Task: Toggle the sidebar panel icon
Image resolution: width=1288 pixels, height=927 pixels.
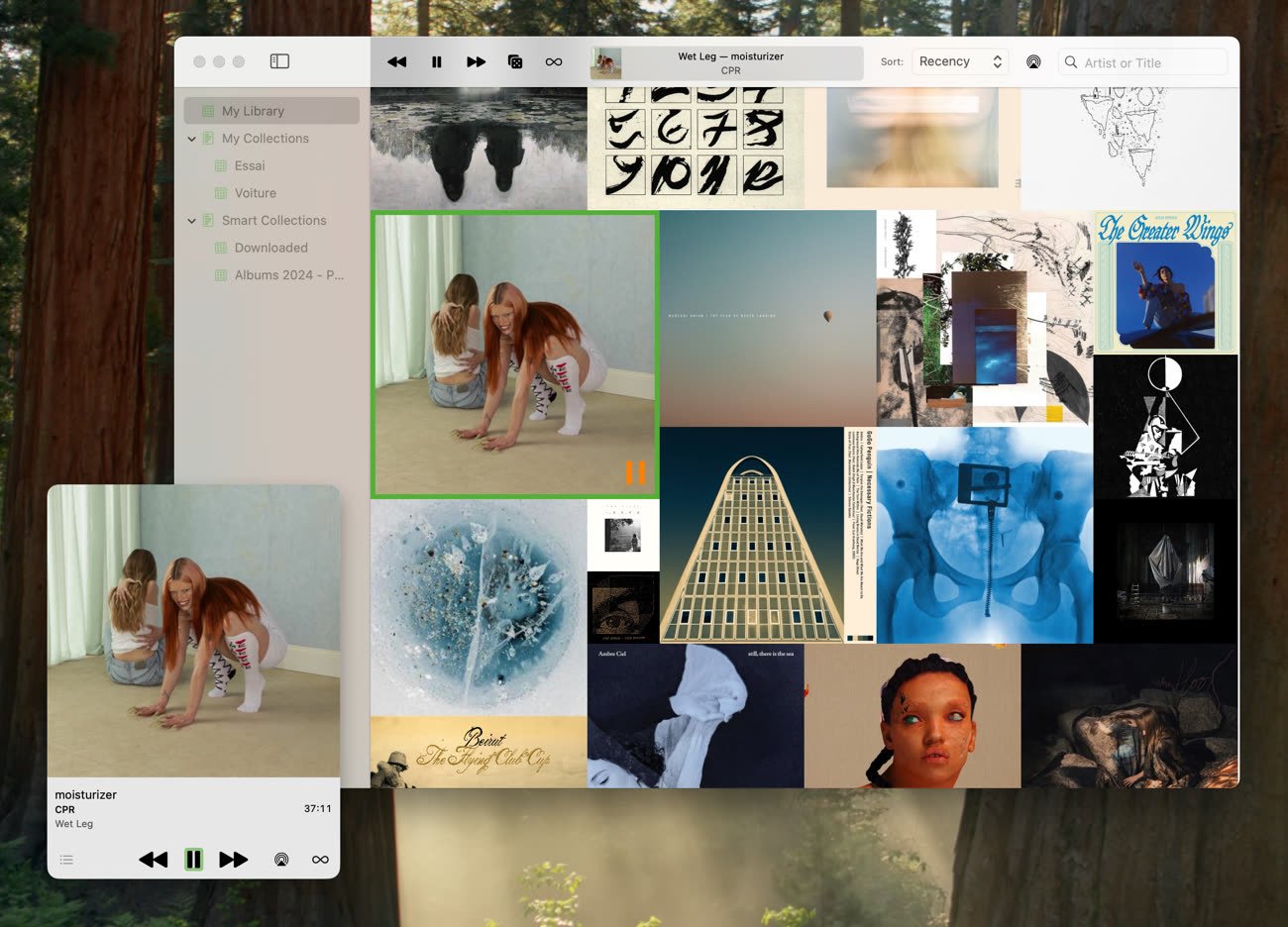Action: [x=279, y=61]
